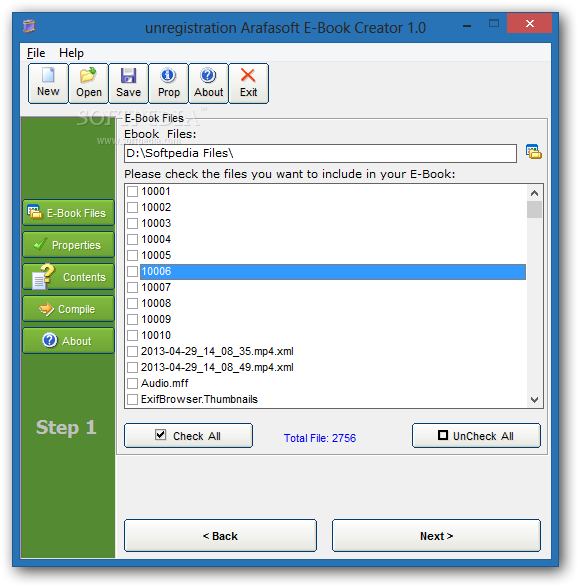
Task: Open the Compile step in sidebar
Action: [68, 309]
